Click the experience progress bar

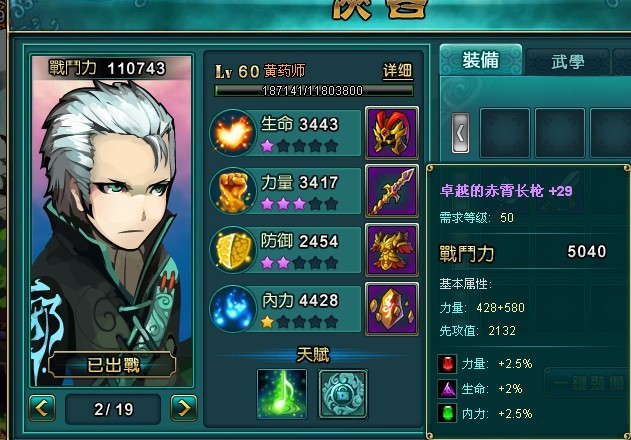(314, 91)
